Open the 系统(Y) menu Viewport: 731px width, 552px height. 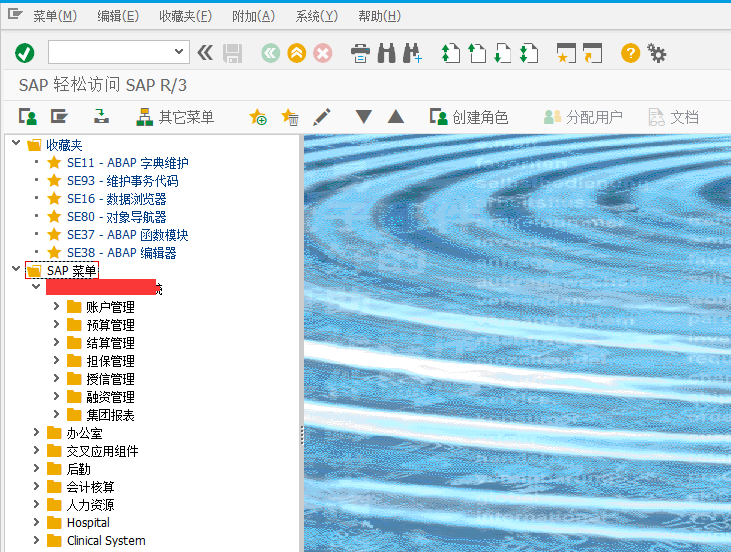(x=317, y=16)
